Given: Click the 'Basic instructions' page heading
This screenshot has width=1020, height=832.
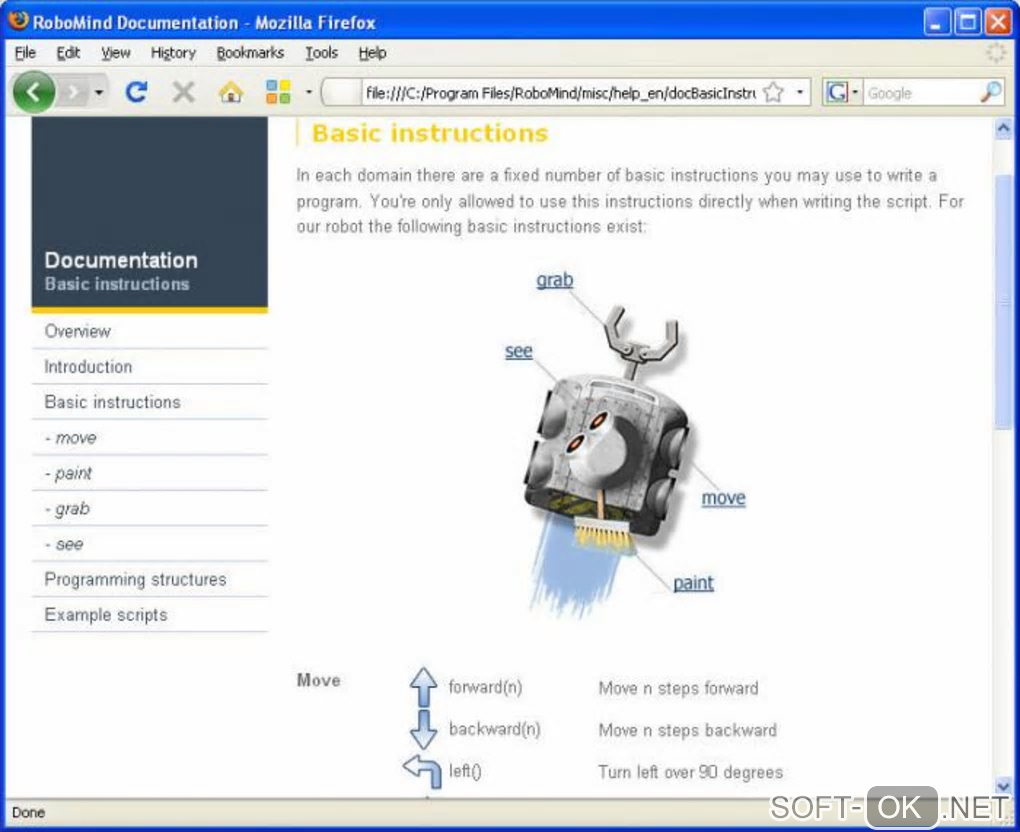Looking at the screenshot, I should coord(430,133).
